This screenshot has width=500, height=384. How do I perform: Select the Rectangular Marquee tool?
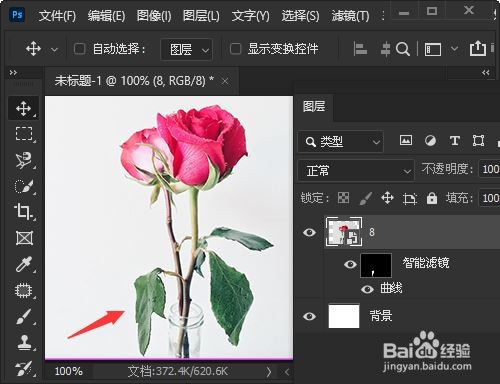coord(24,134)
